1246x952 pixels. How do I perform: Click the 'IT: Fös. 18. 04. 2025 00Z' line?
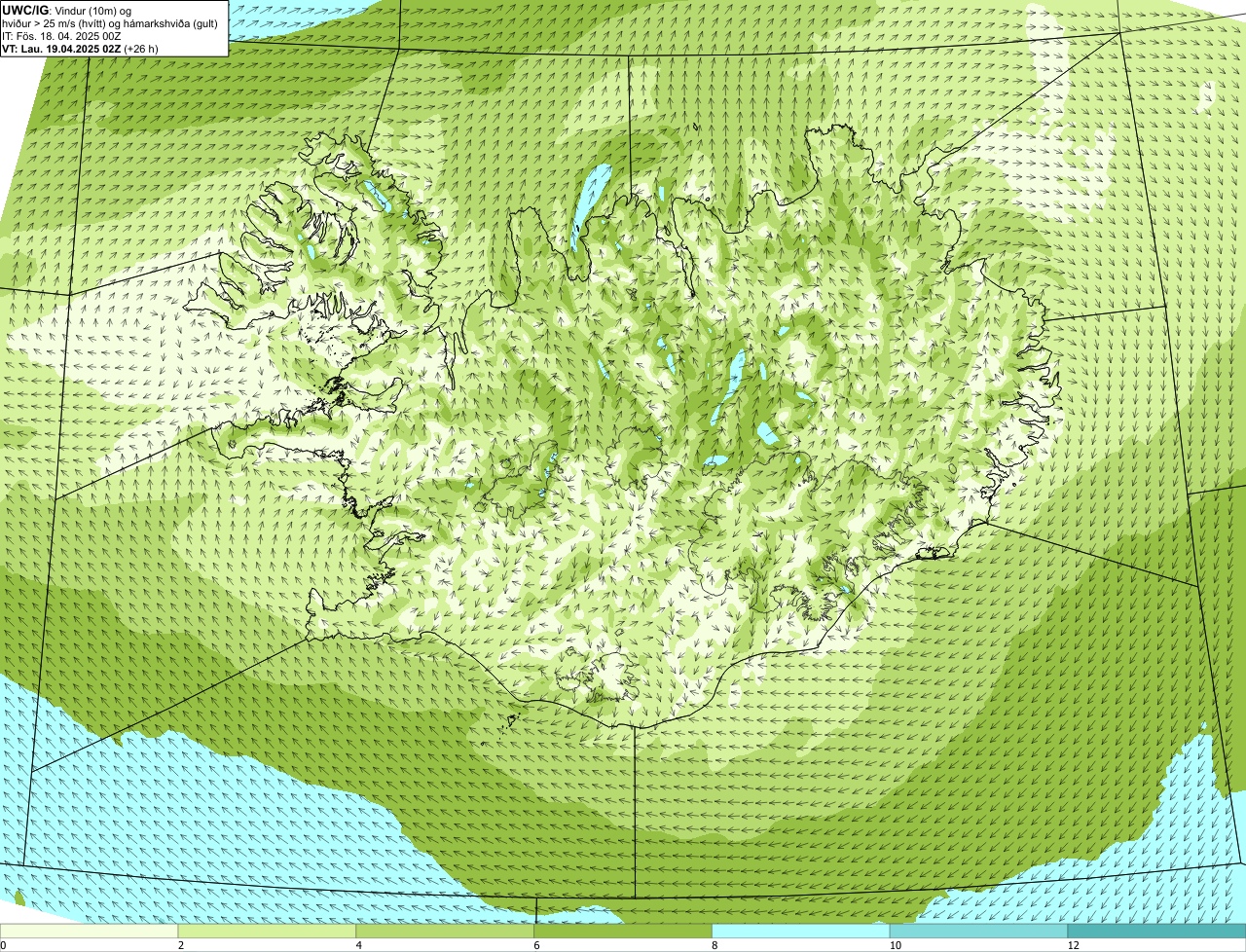point(61,35)
